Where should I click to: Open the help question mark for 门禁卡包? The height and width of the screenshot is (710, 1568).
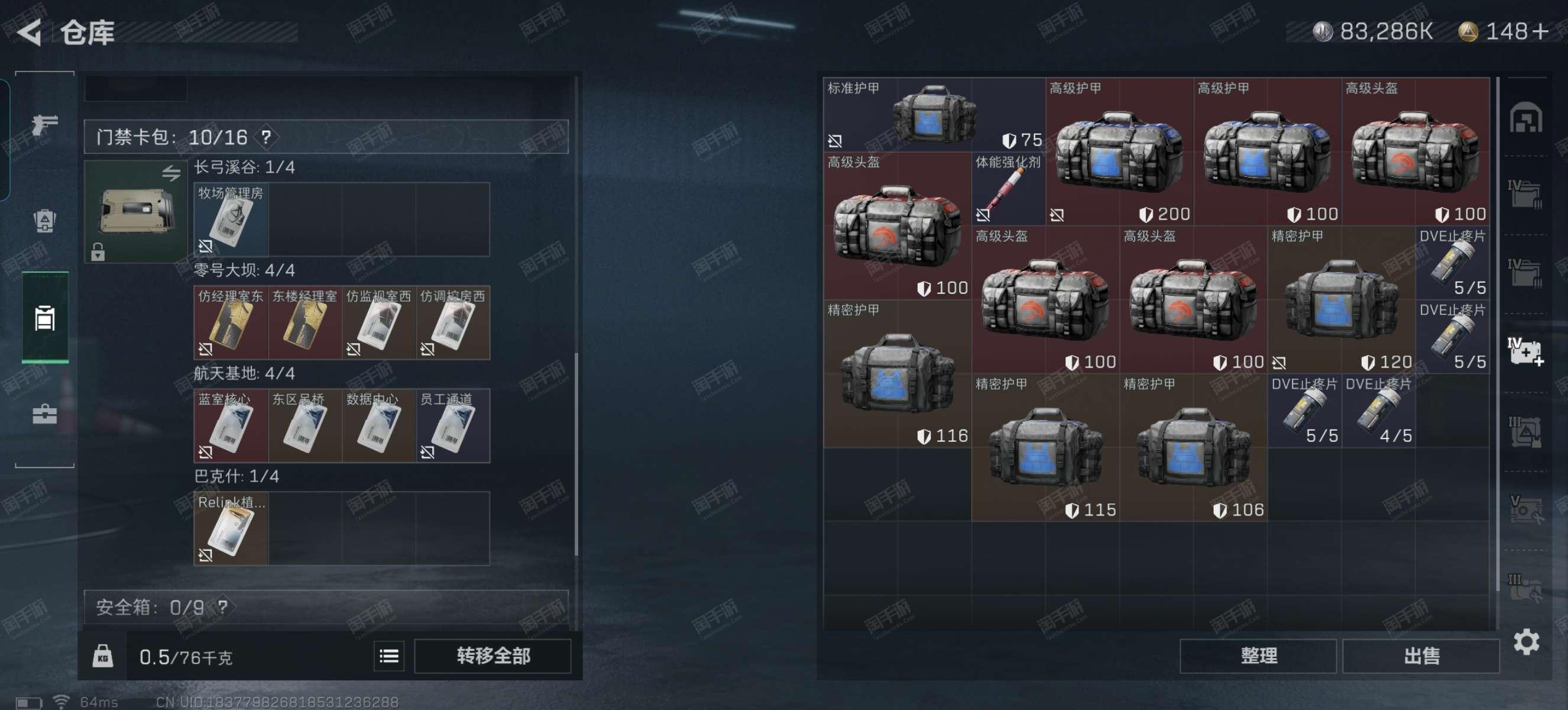click(x=265, y=137)
